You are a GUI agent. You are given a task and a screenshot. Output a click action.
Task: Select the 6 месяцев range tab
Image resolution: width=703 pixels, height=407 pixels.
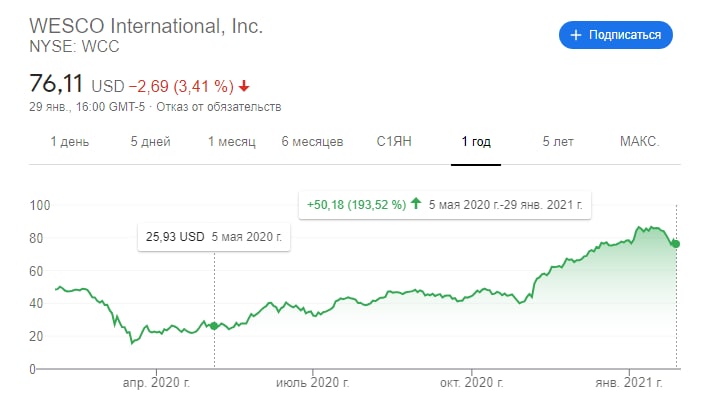click(312, 142)
